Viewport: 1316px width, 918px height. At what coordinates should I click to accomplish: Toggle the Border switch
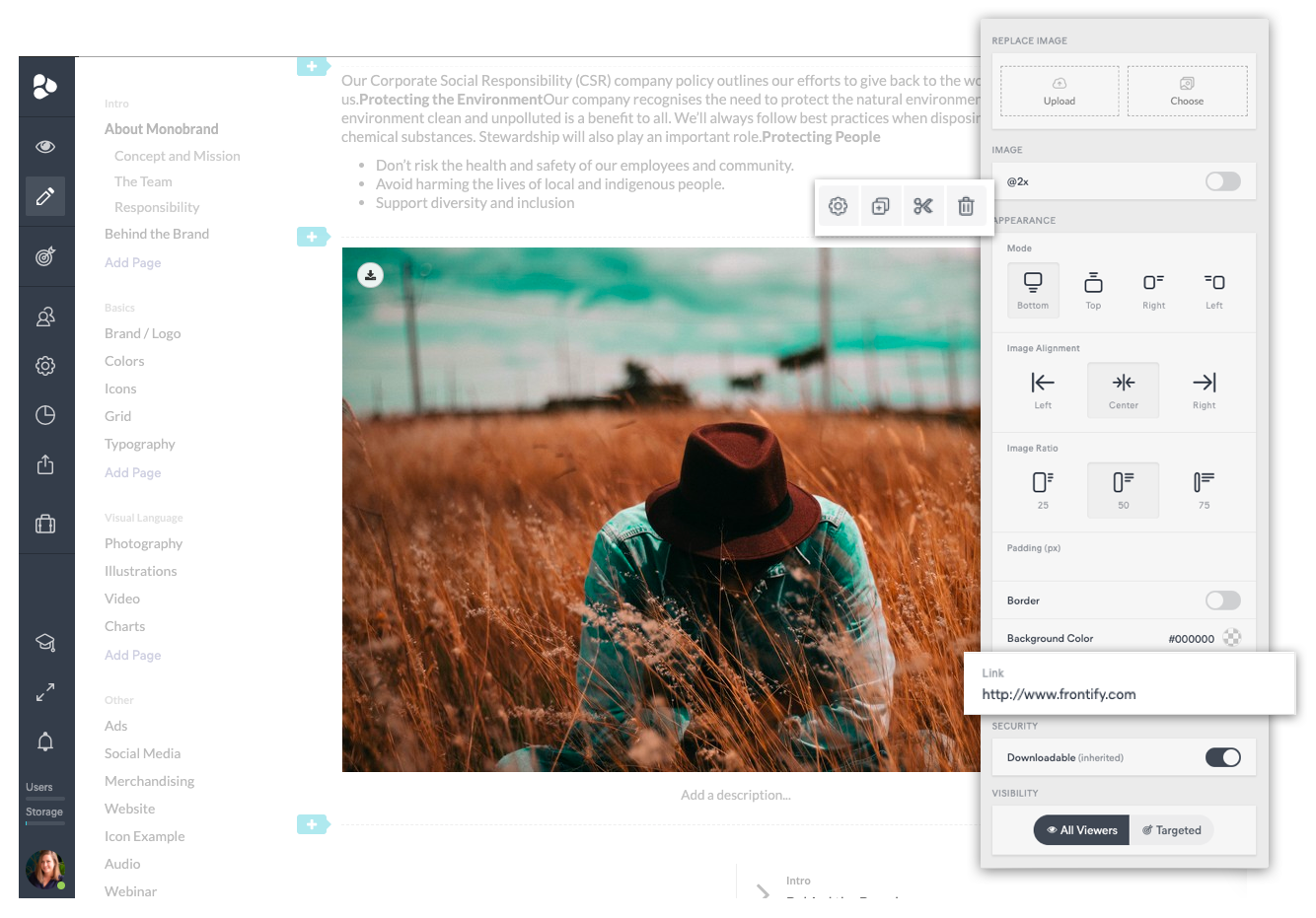click(1223, 600)
